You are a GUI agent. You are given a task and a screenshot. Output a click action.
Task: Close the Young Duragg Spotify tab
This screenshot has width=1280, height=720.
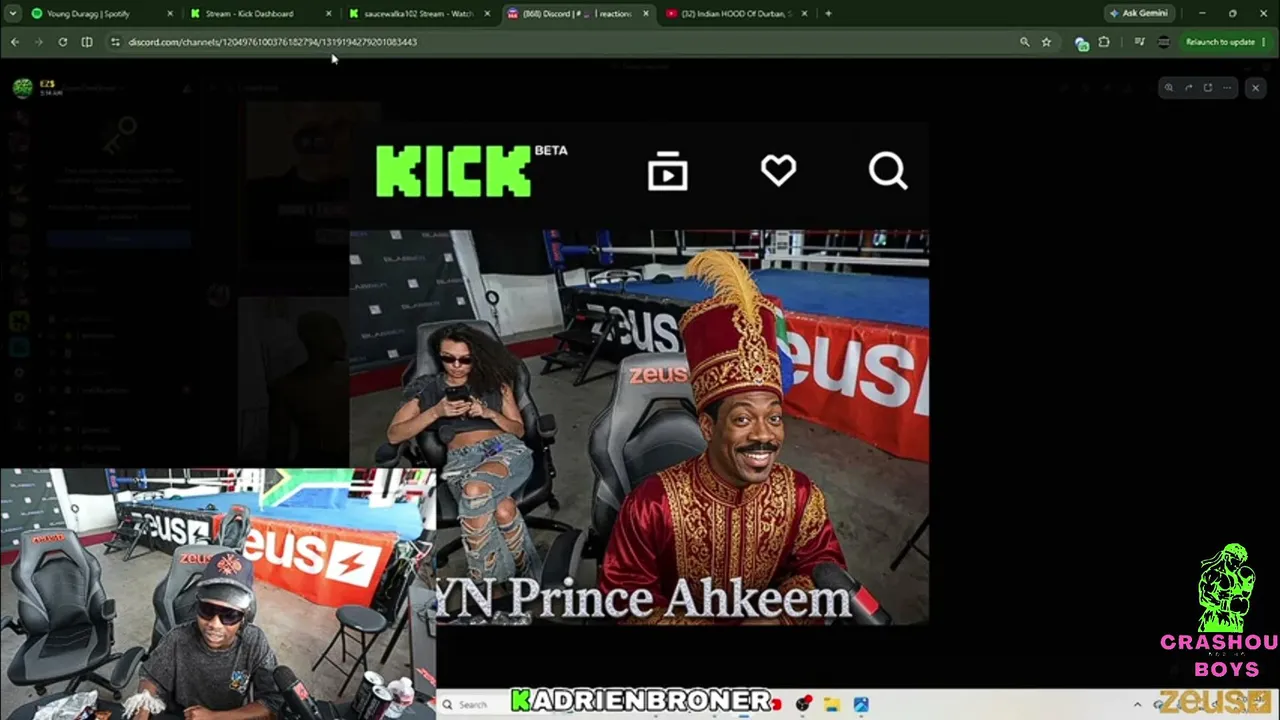(x=170, y=14)
